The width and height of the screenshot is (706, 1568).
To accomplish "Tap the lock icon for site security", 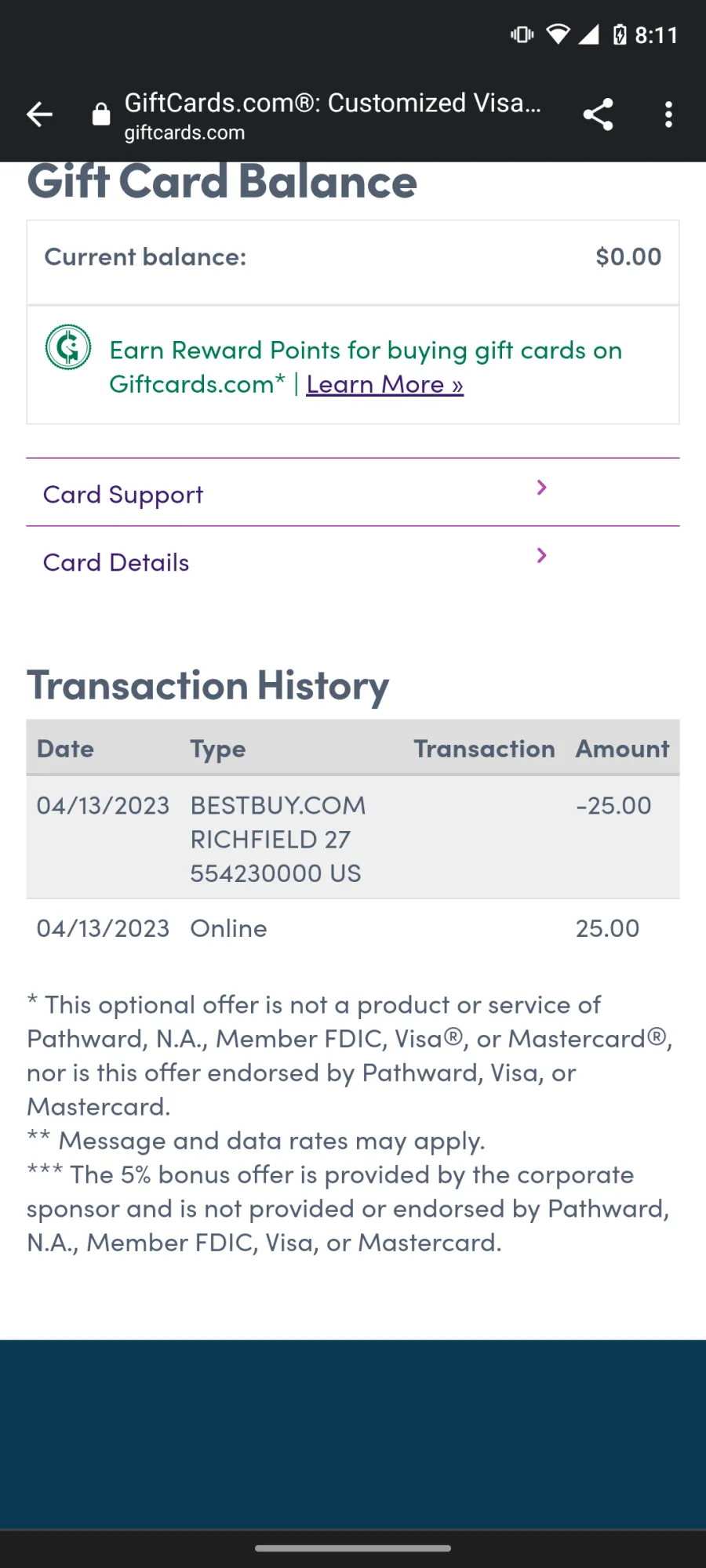I will click(101, 114).
